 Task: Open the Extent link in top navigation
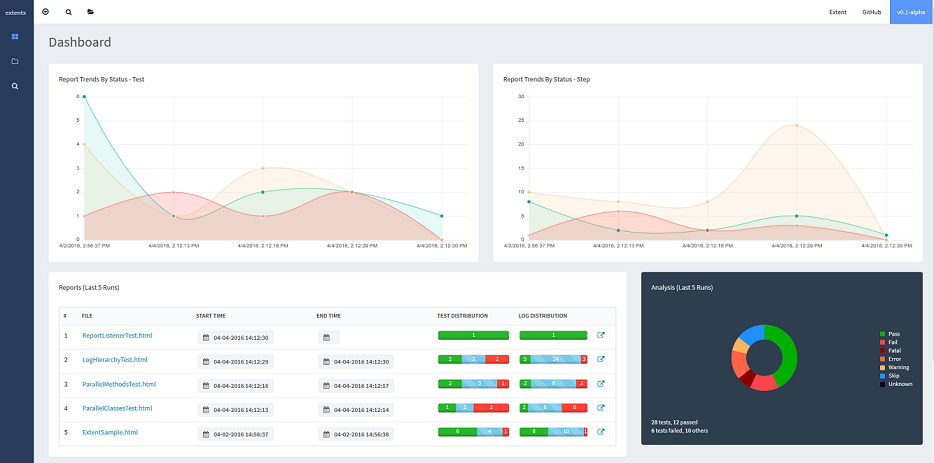pos(837,12)
